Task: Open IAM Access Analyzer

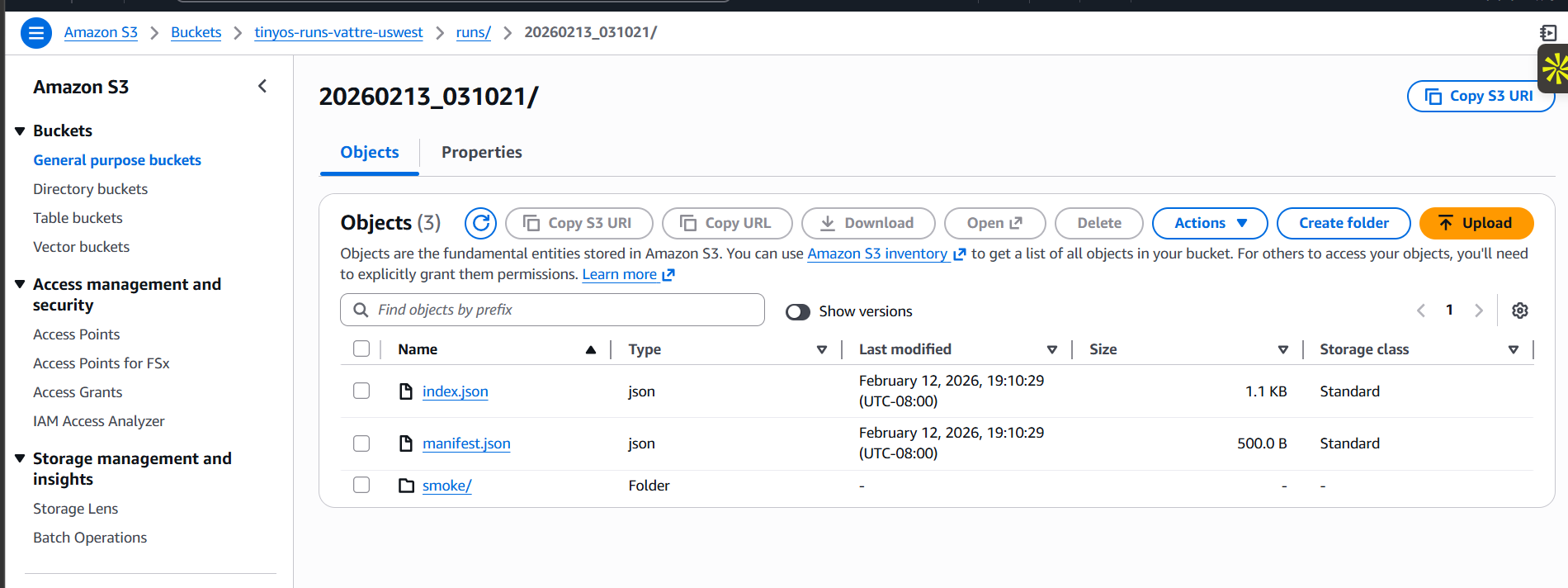Action: coord(99,421)
